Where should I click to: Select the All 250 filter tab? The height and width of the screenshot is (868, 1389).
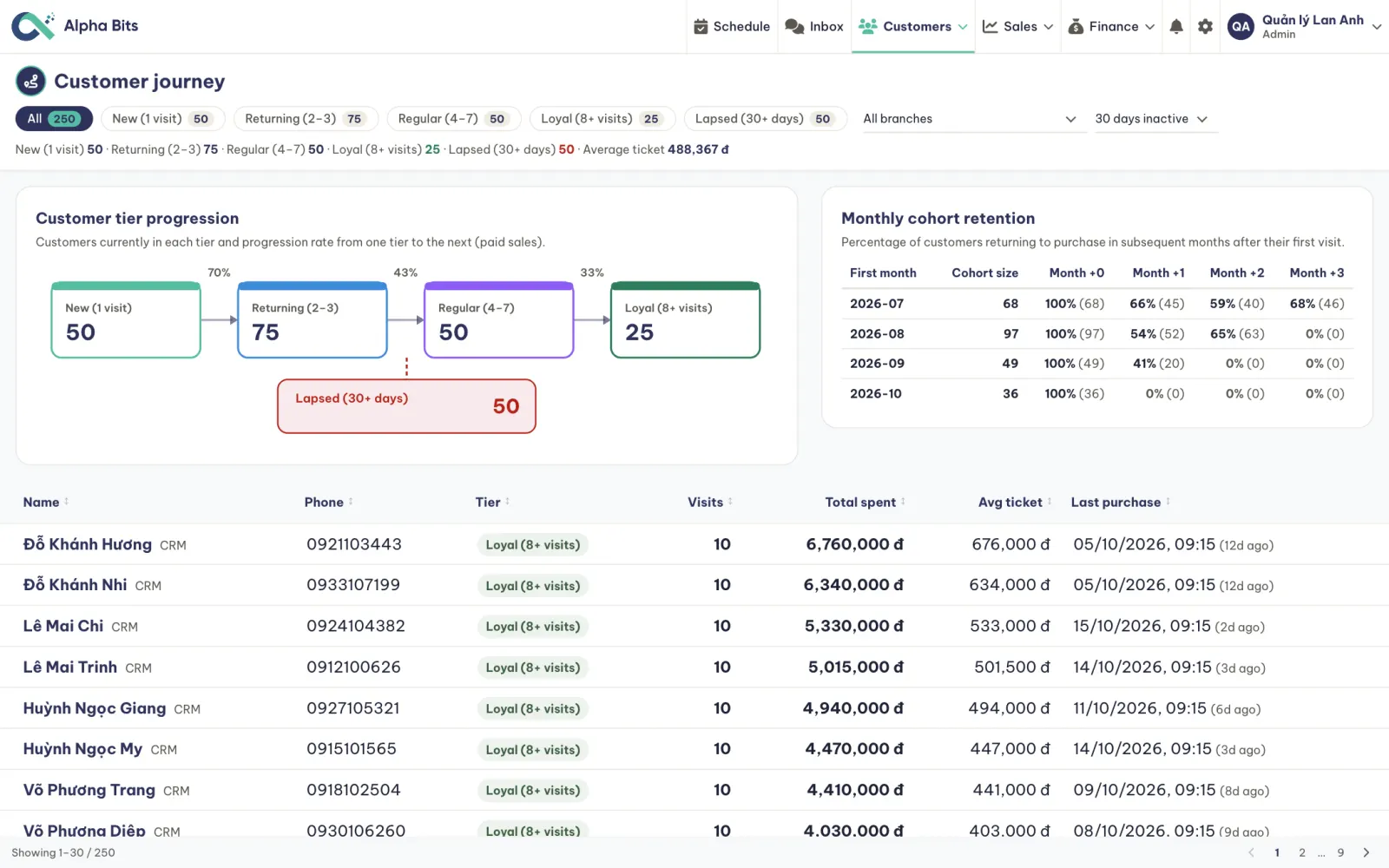pyautogui.click(x=54, y=119)
